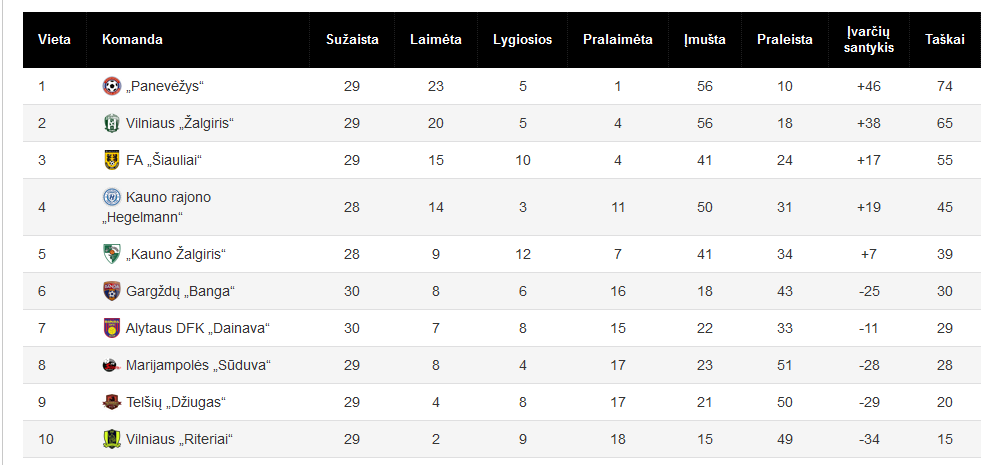Sort table by Taškai column header
This screenshot has width=995, height=465.
tap(945, 39)
